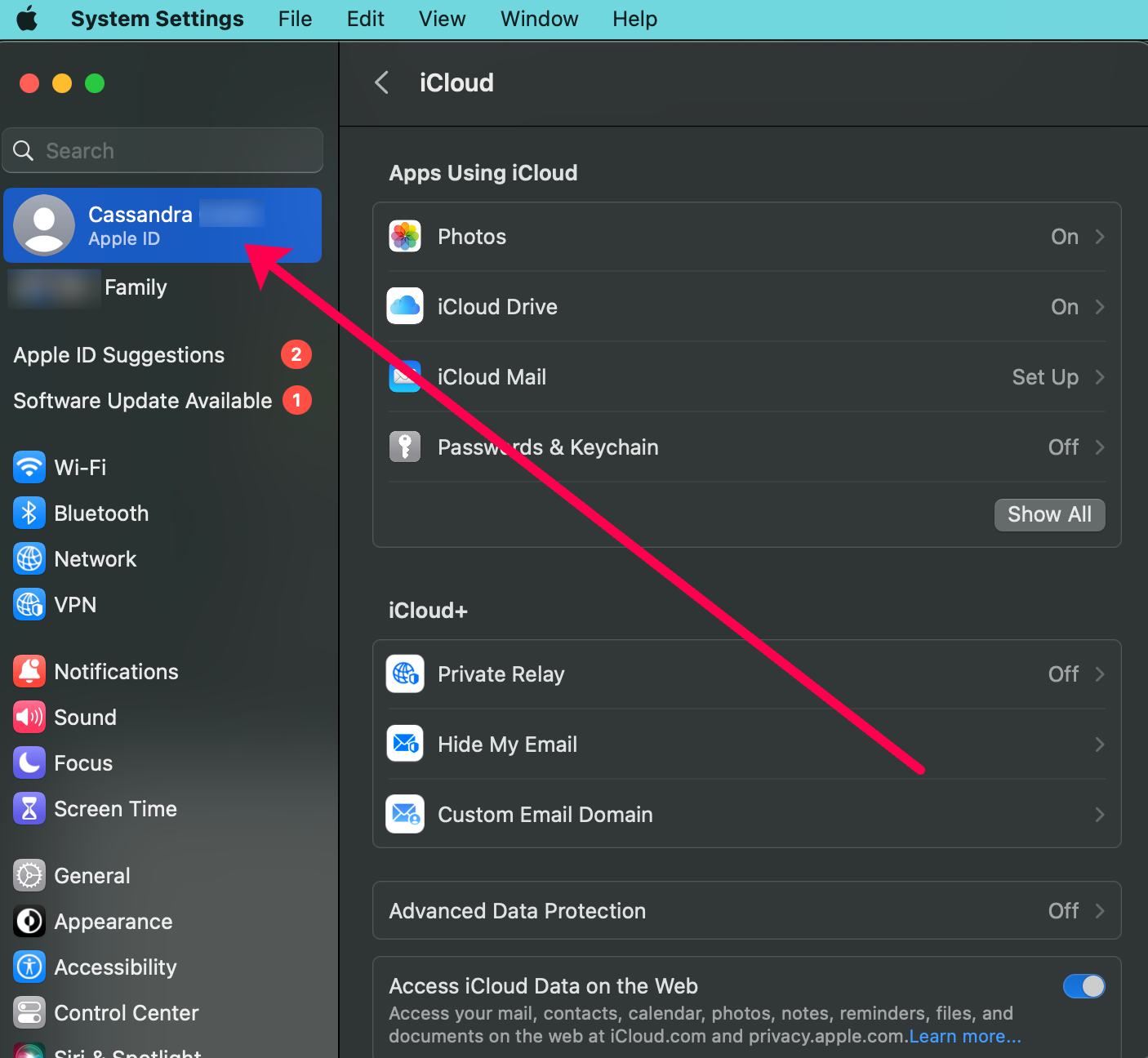This screenshot has height=1058, width=1148.
Task: Click the Passwords & Keychain key icon
Action: pos(405,447)
